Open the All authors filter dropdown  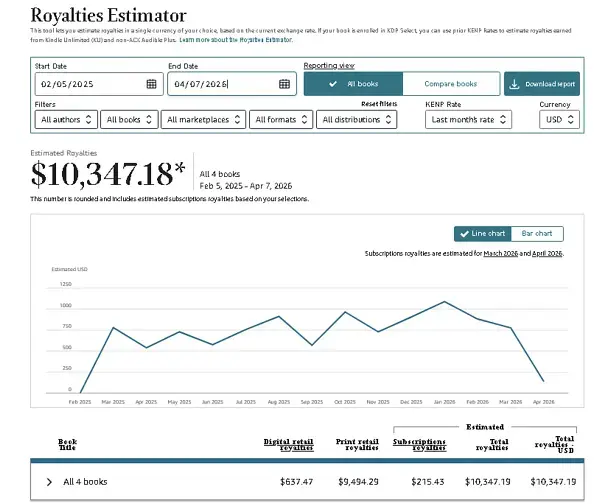(66, 120)
